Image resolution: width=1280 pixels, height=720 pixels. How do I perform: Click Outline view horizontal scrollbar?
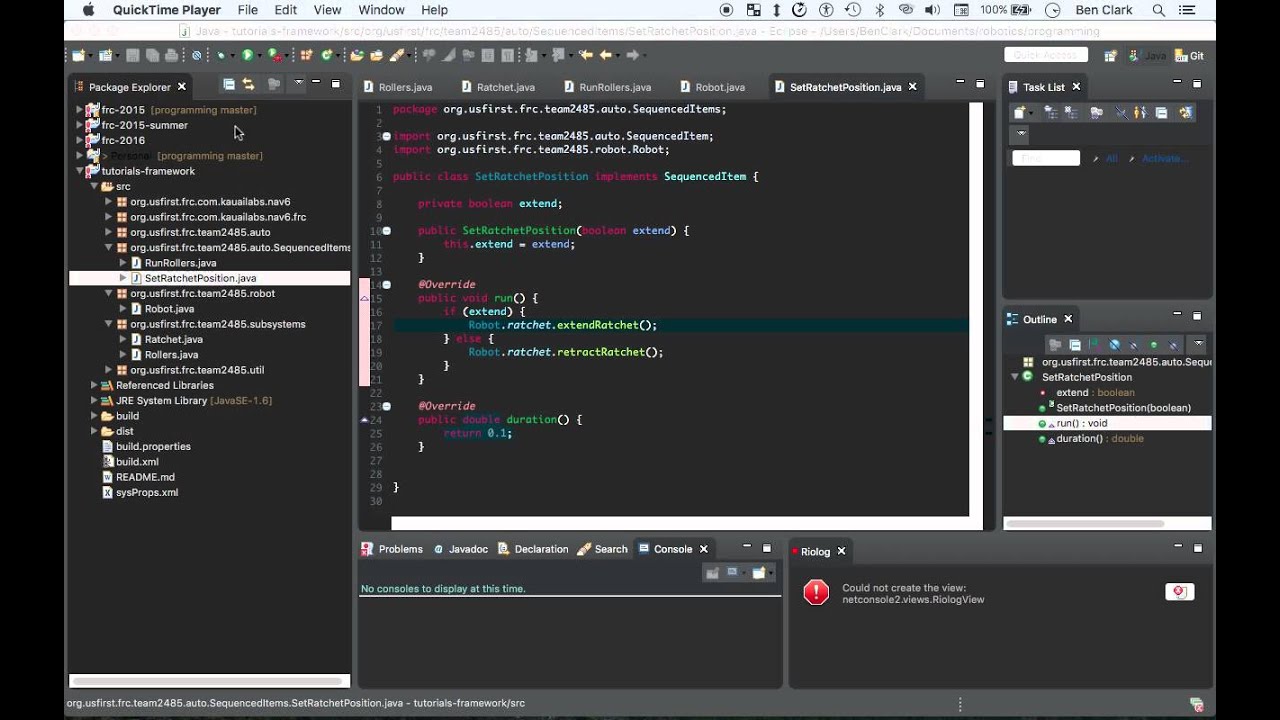click(x=1085, y=523)
